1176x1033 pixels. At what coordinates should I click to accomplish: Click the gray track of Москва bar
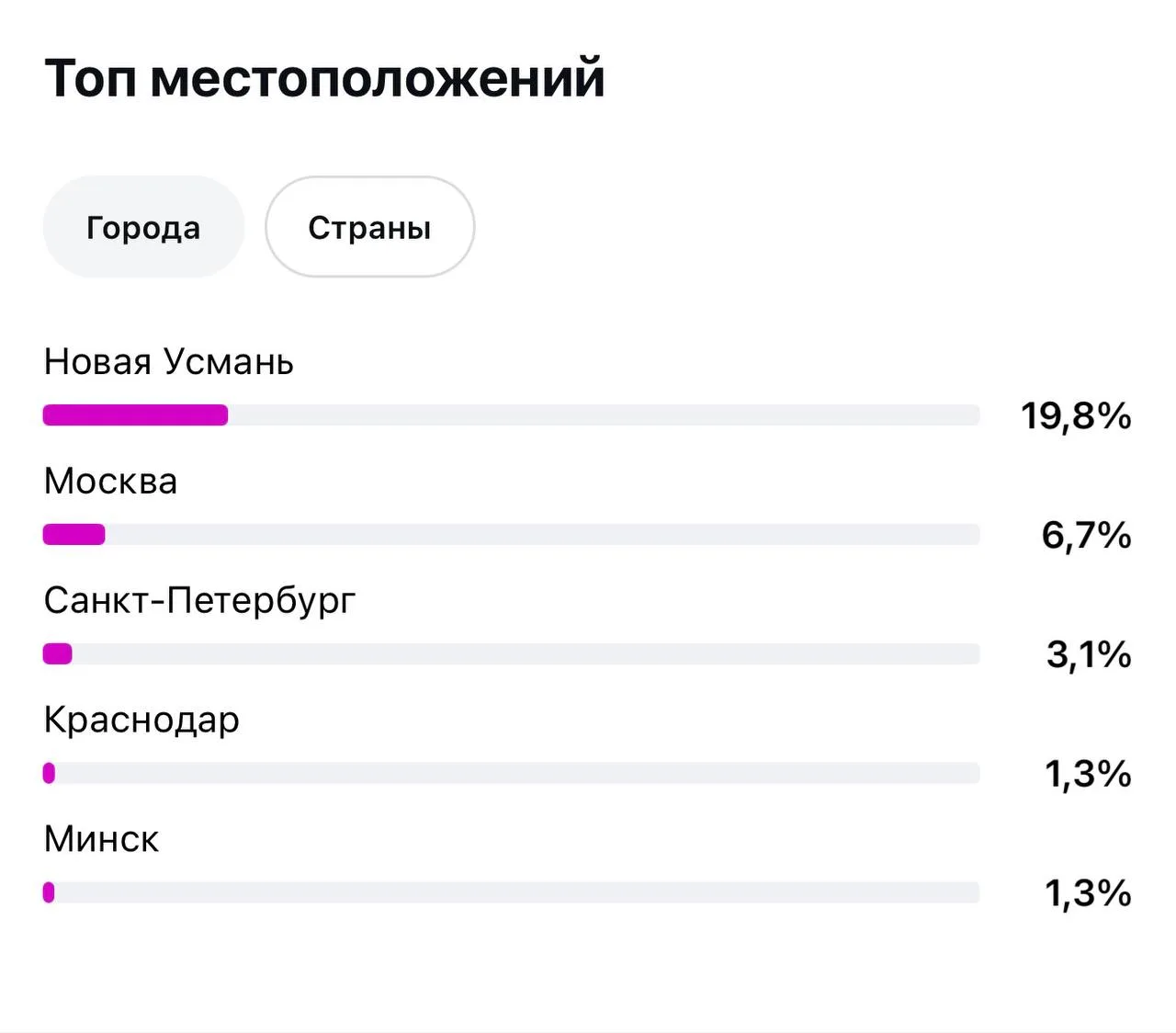tap(542, 535)
